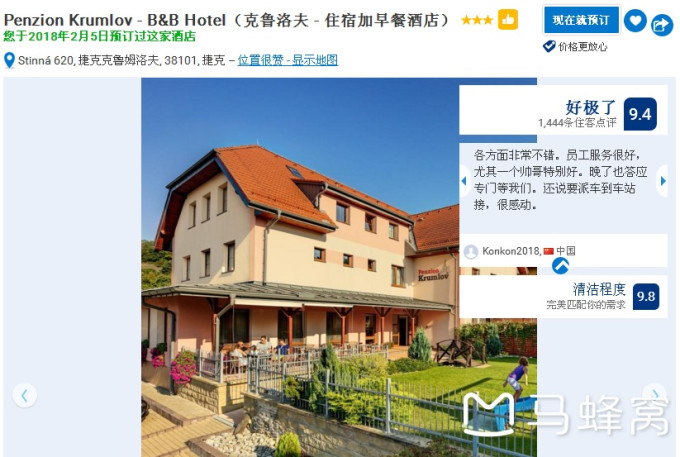Open the share arrow icon
This screenshot has width=680, height=457.
(x=661, y=25)
